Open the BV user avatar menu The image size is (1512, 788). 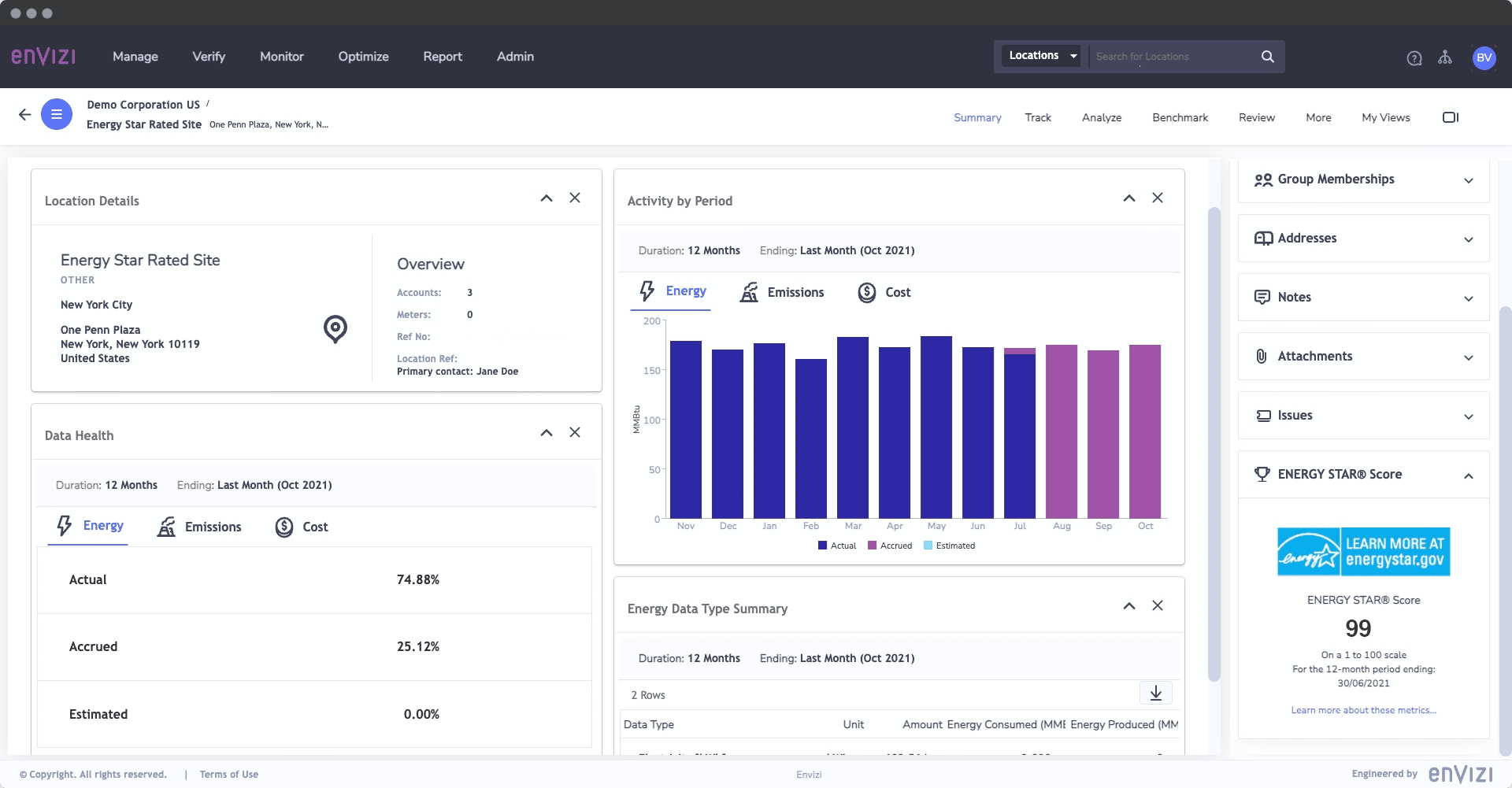pyautogui.click(x=1484, y=57)
